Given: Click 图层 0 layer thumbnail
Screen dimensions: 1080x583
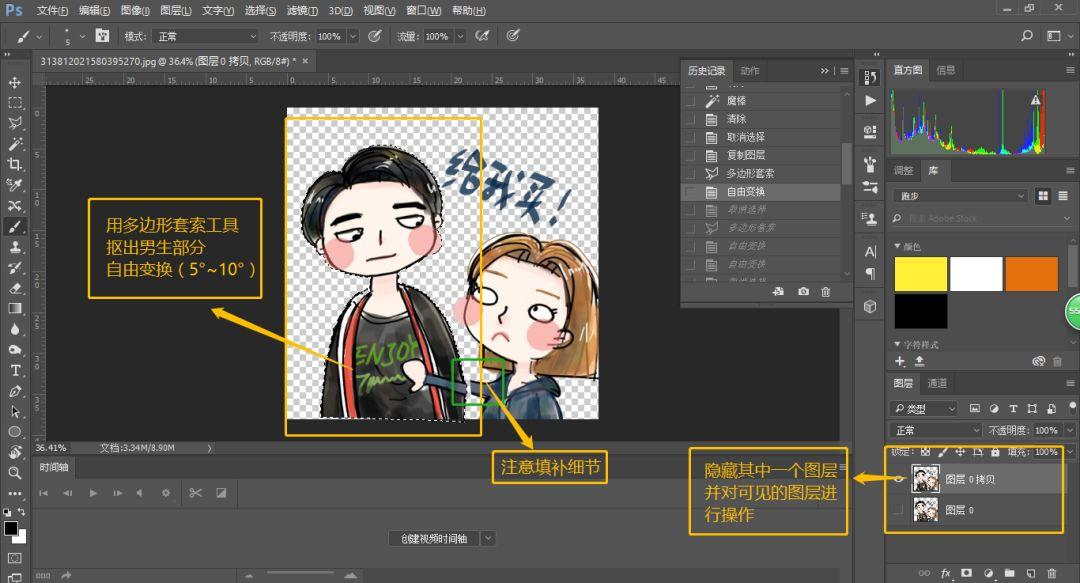Looking at the screenshot, I should point(925,510).
